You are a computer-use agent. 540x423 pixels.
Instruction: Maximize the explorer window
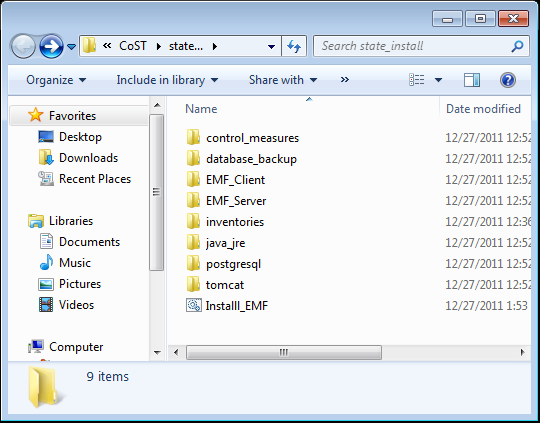coord(480,19)
